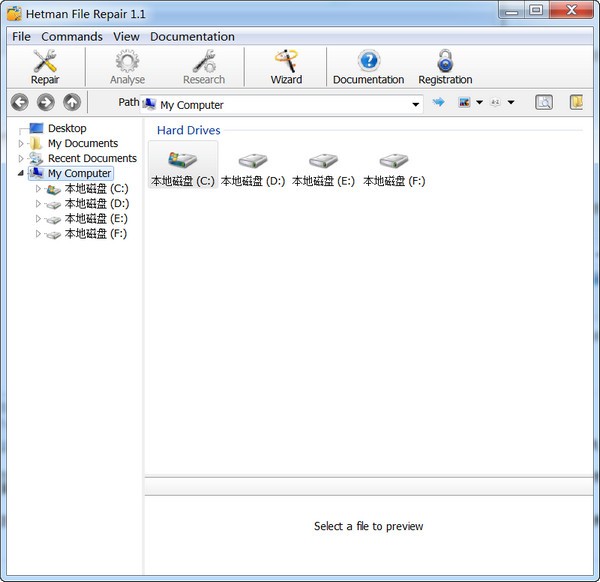Image resolution: width=600 pixels, height=582 pixels.
Task: Select drive D: in Hard Drives pane
Action: [x=253, y=169]
